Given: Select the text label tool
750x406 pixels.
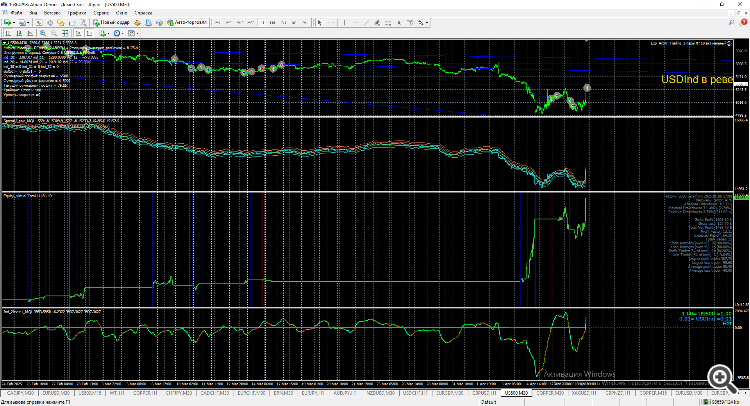Looking at the screenshot, I should tap(410, 22).
